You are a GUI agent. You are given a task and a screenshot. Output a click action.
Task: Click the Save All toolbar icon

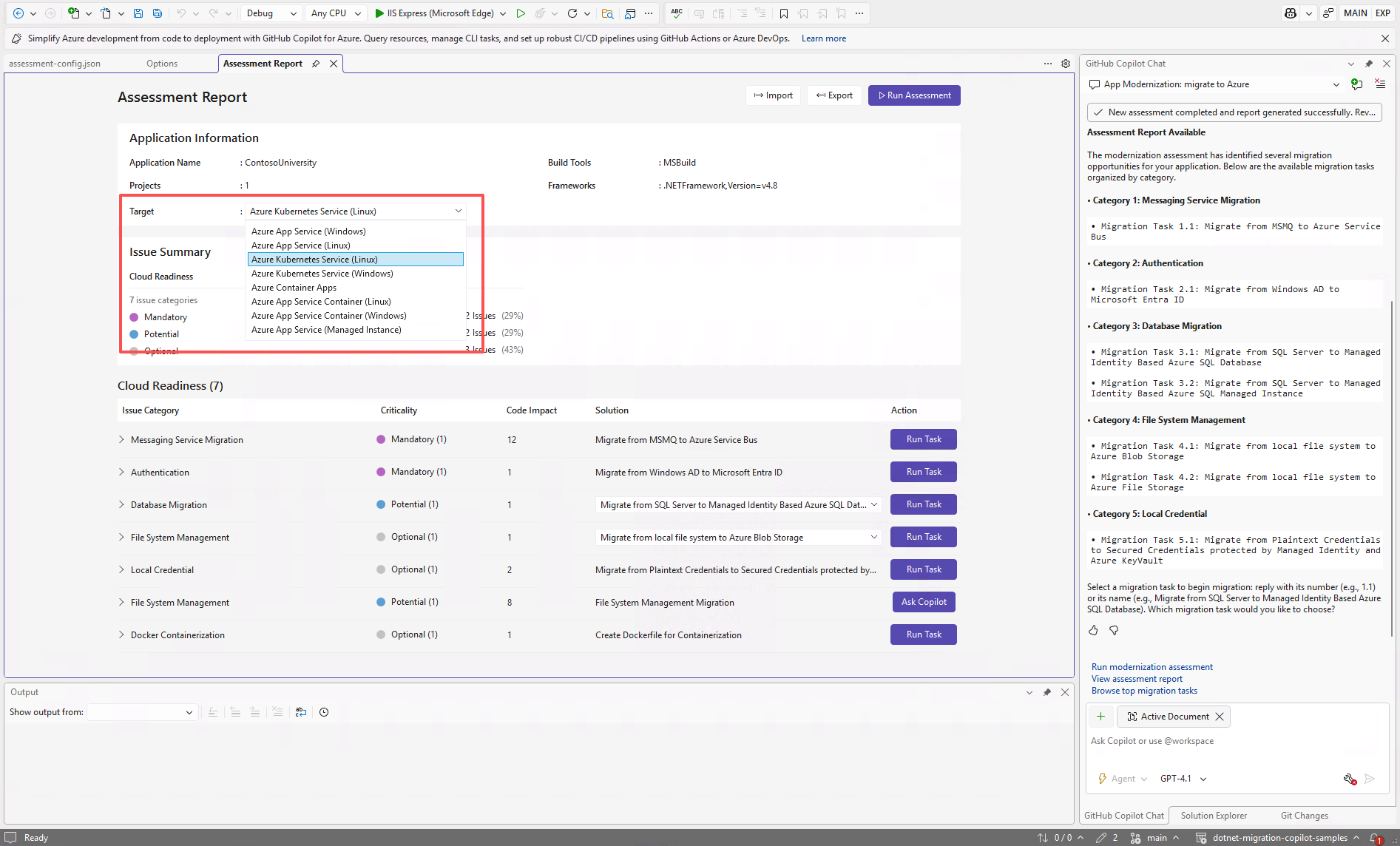(158, 13)
